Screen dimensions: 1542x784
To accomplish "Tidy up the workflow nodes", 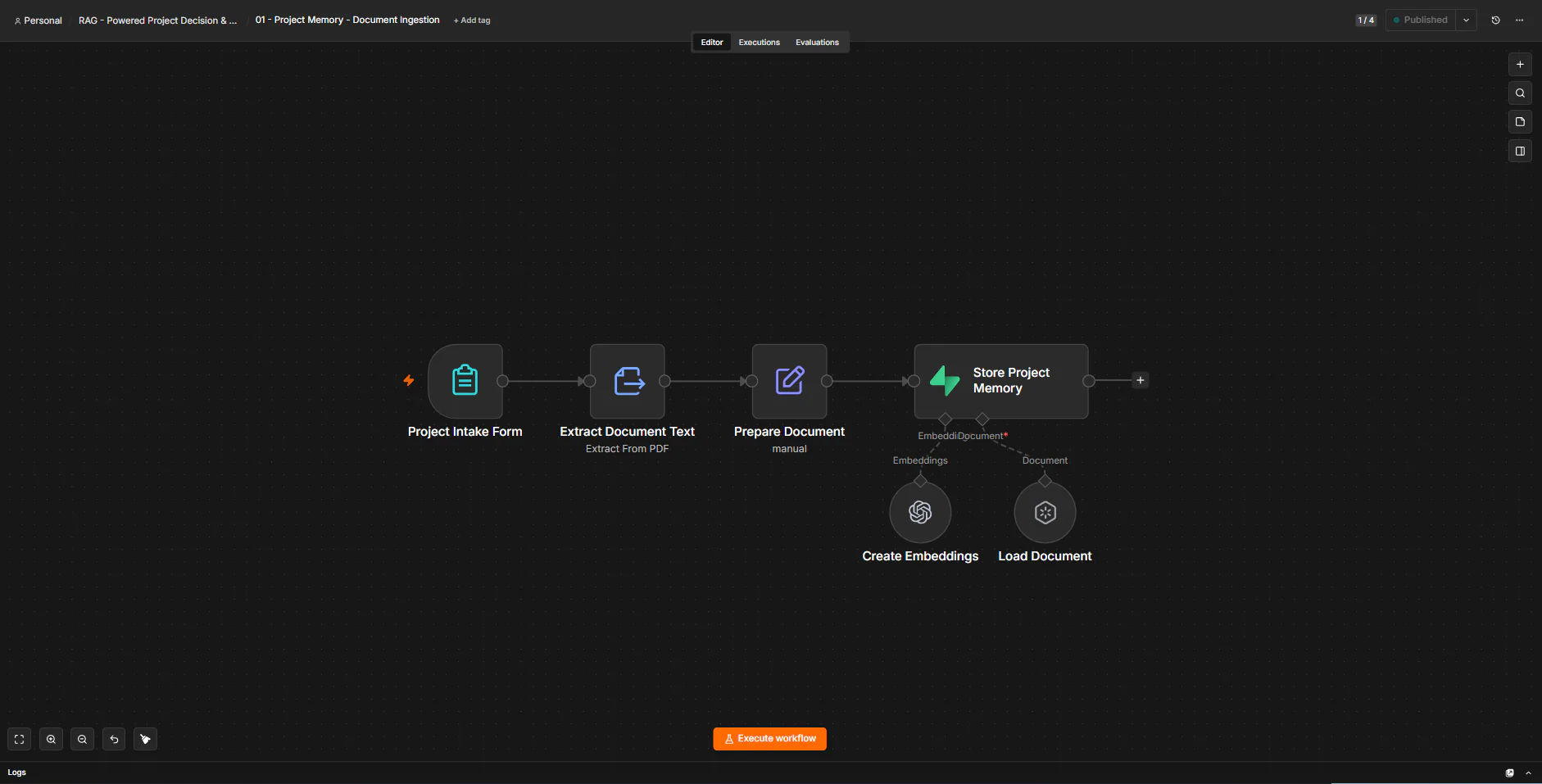I will pyautogui.click(x=145, y=739).
